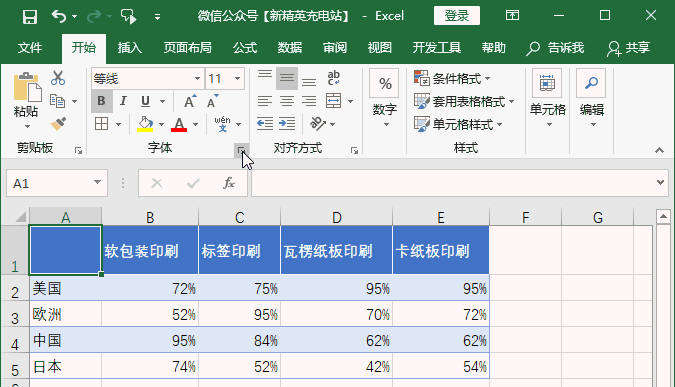Viewport: 675px width, 387px height.
Task: Switch to the 页面布局 tab
Action: coord(187,47)
